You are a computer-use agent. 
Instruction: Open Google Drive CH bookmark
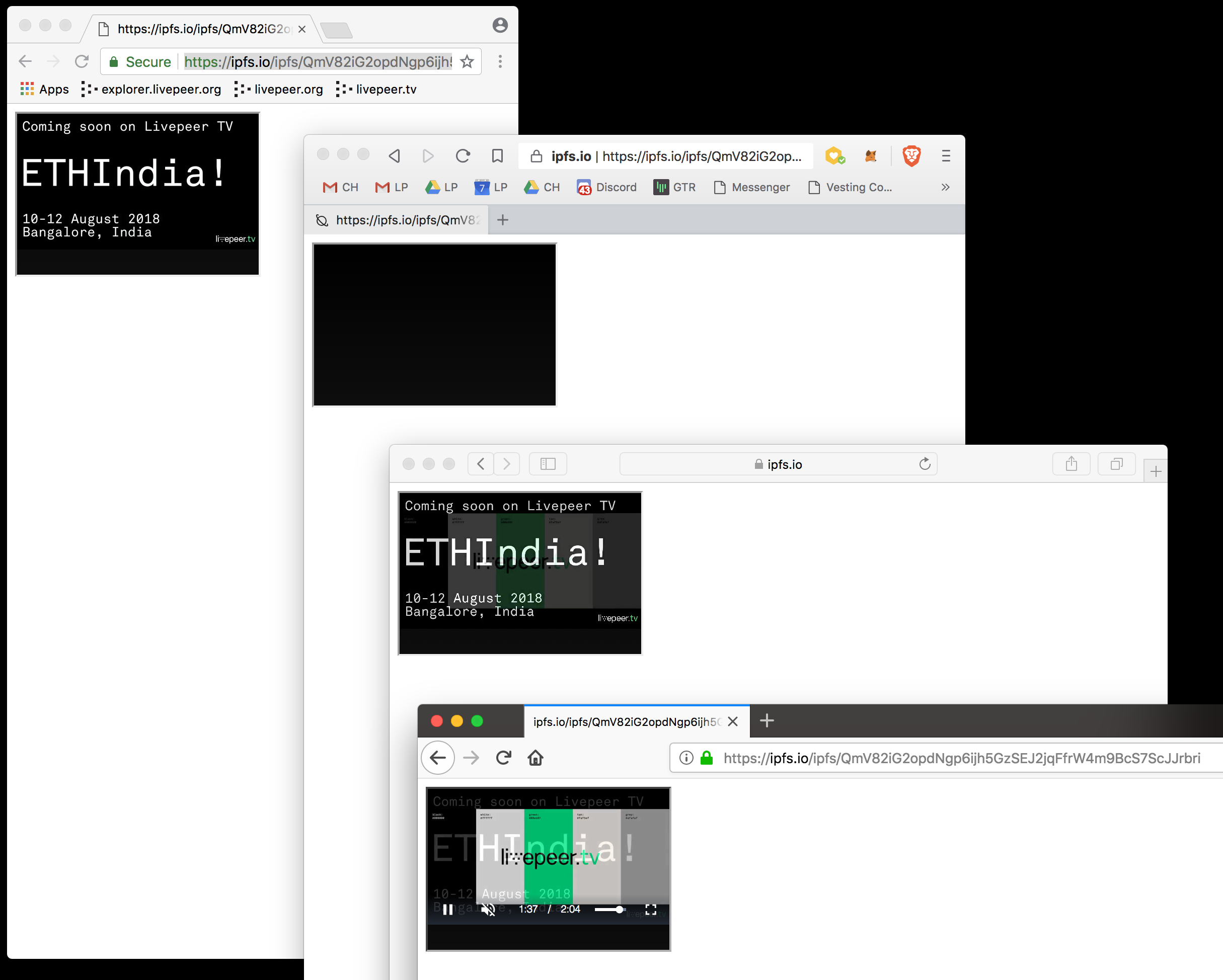pos(542,187)
